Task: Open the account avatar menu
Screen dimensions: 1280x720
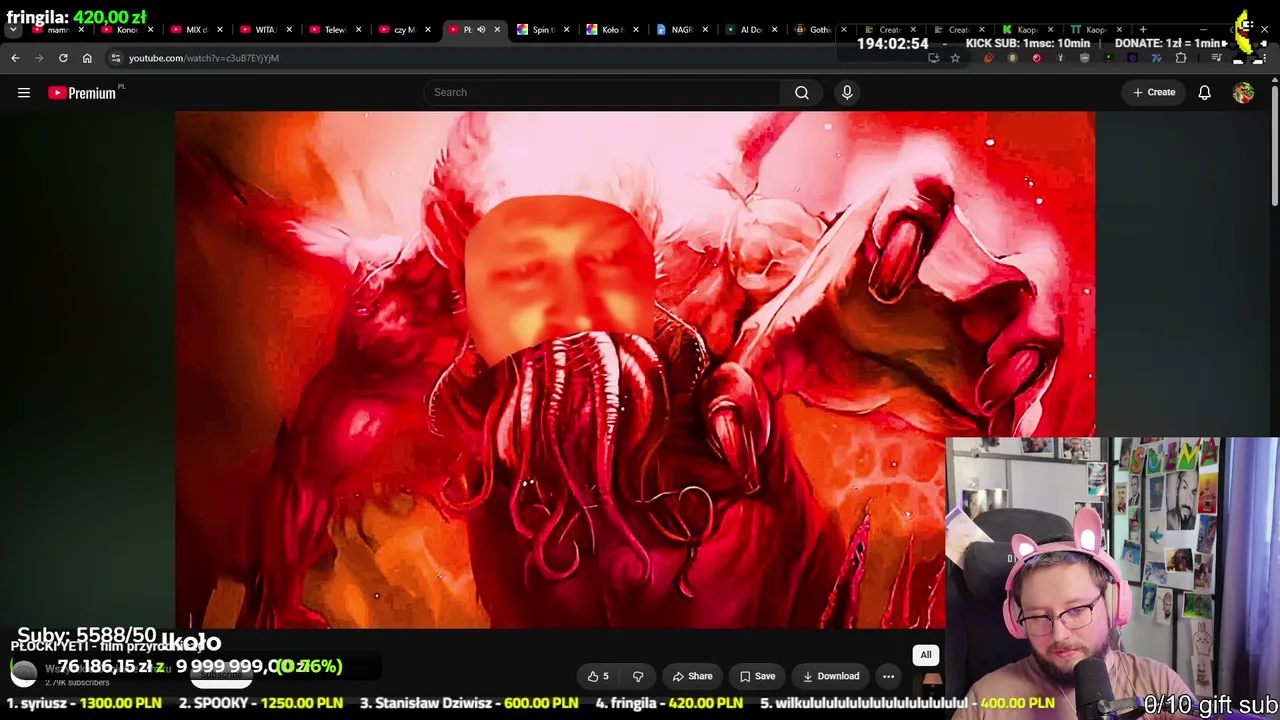Action: click(x=1243, y=93)
